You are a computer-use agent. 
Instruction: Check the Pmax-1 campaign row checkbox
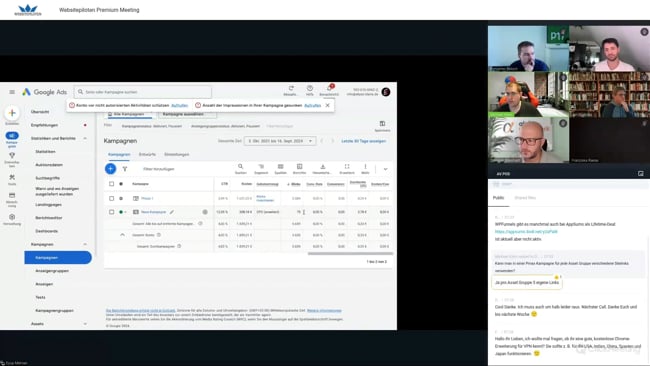coord(111,199)
